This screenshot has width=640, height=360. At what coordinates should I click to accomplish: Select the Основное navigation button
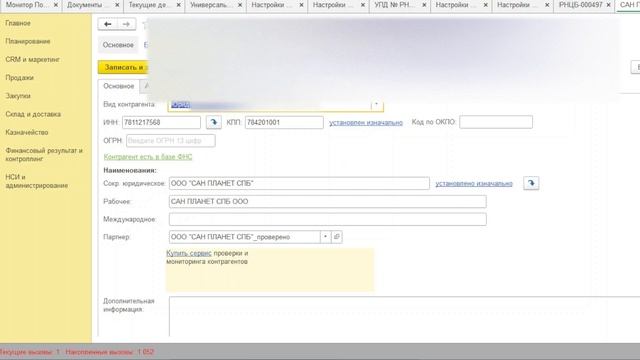[x=118, y=45]
